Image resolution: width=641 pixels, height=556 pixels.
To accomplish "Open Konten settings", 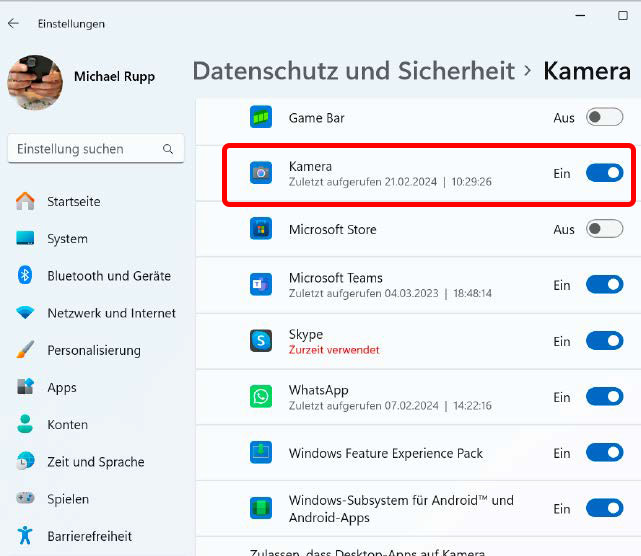I will click(67, 424).
